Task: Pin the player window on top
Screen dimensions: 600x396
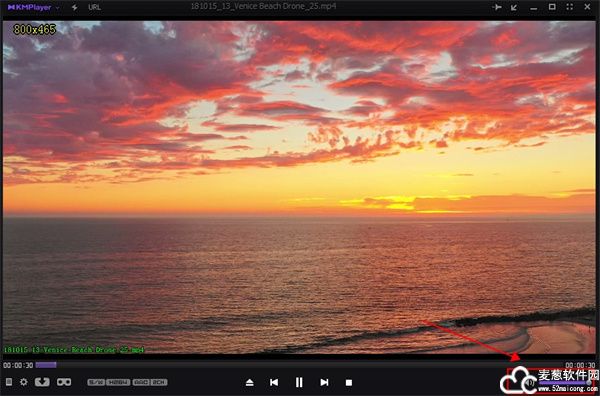Action: pos(497,7)
